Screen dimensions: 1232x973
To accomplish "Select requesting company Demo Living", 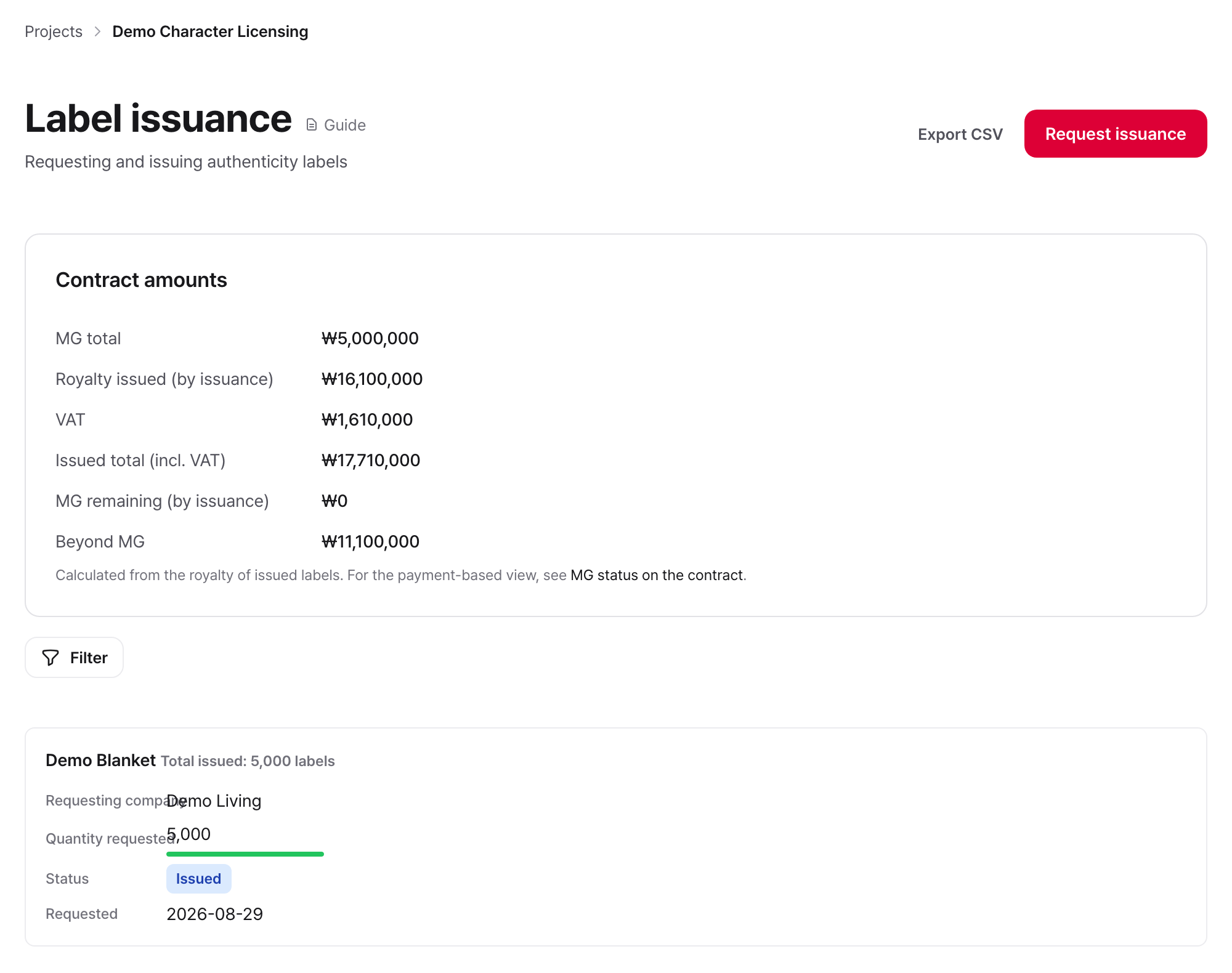I will pos(214,801).
